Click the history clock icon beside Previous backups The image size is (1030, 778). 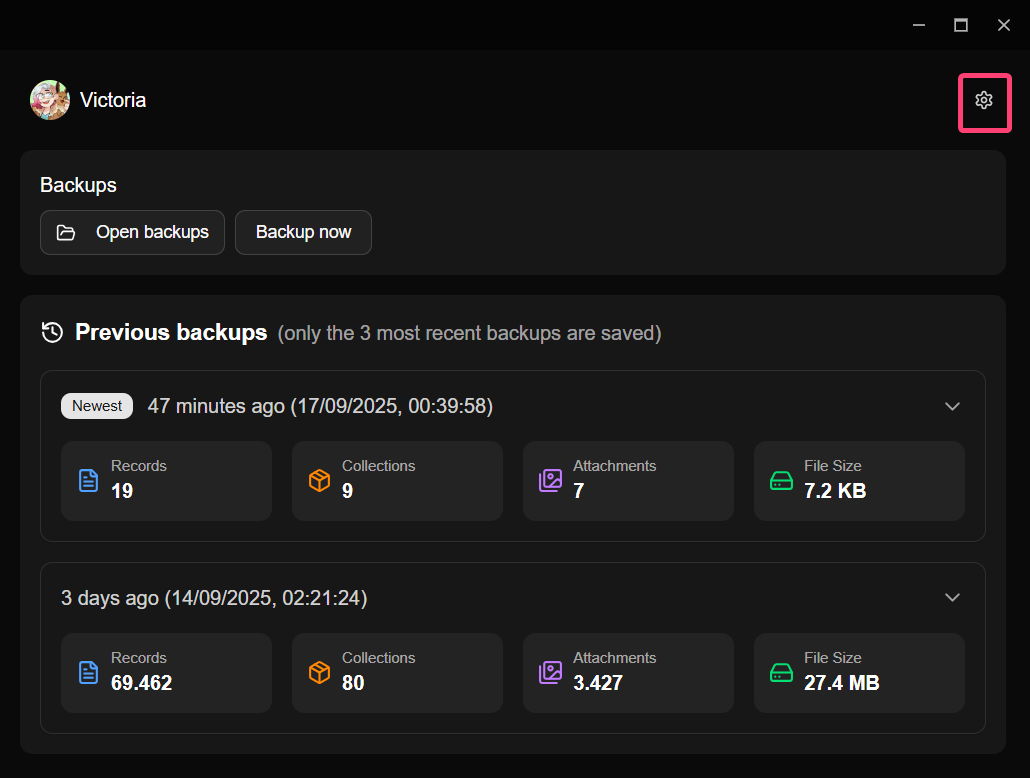[53, 332]
